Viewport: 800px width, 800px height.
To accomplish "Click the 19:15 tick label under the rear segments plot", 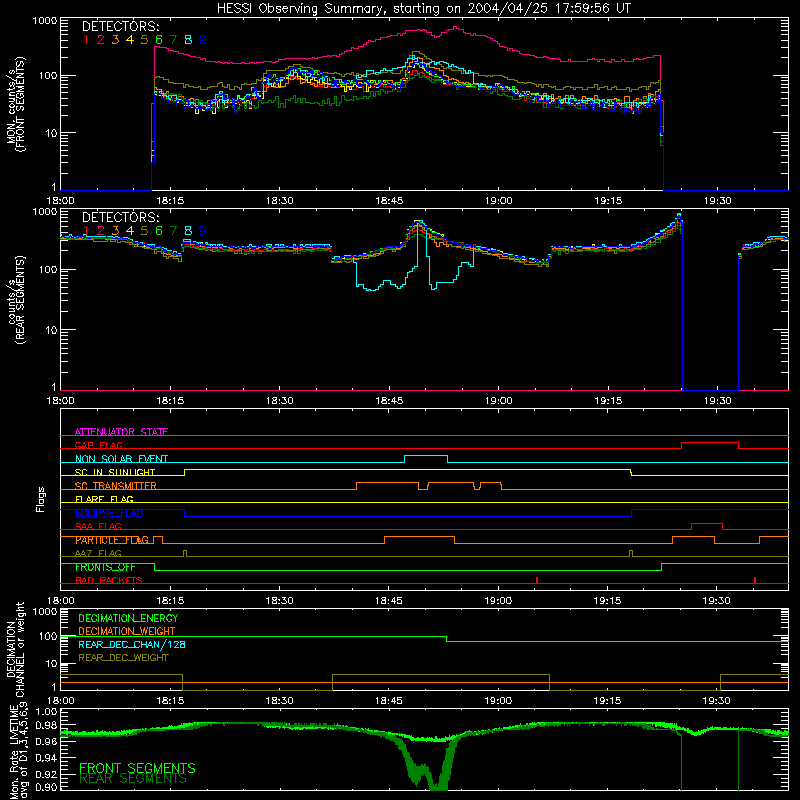I will coord(608,401).
